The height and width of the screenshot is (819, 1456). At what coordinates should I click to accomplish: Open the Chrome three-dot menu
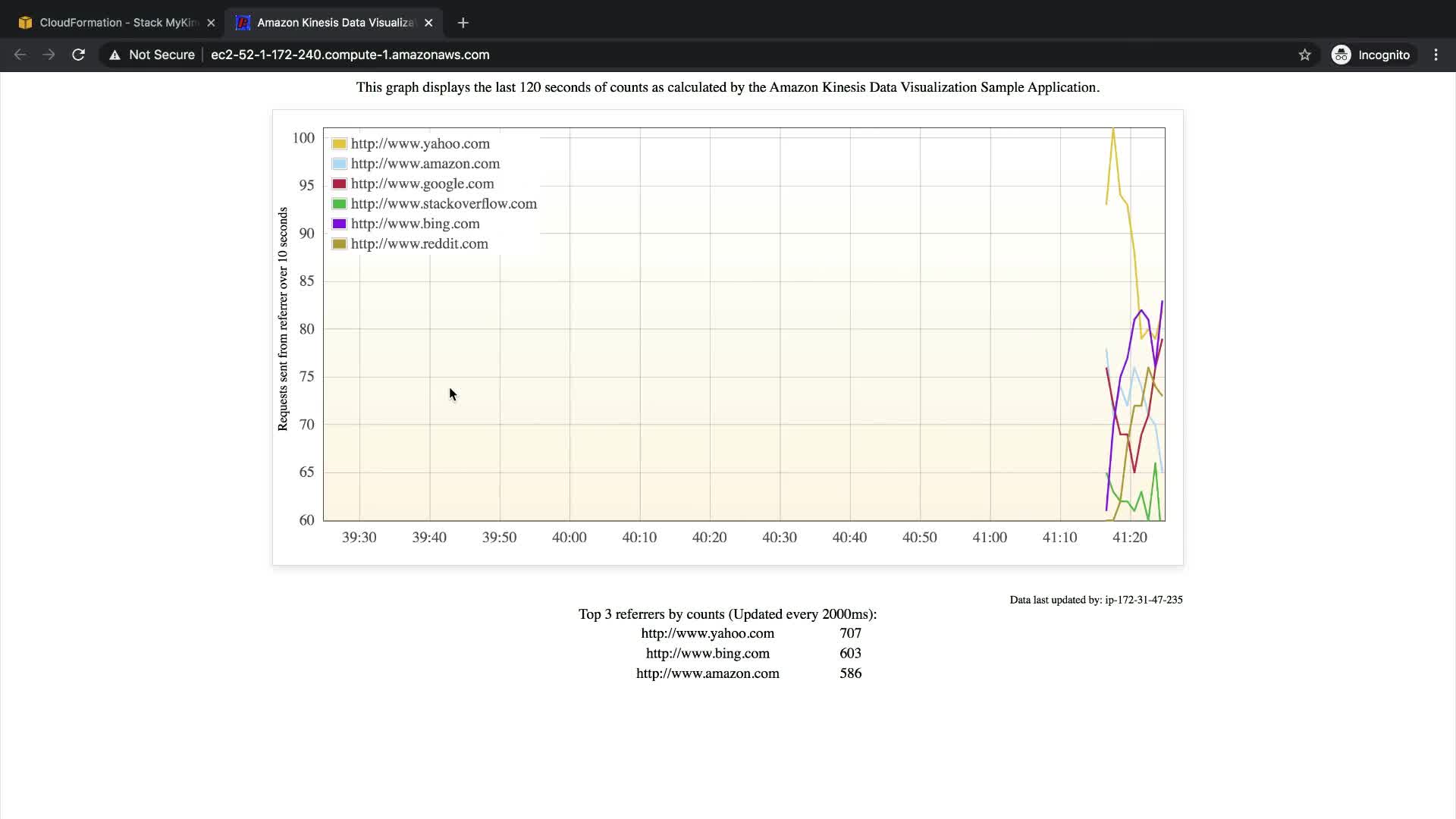click(1436, 55)
